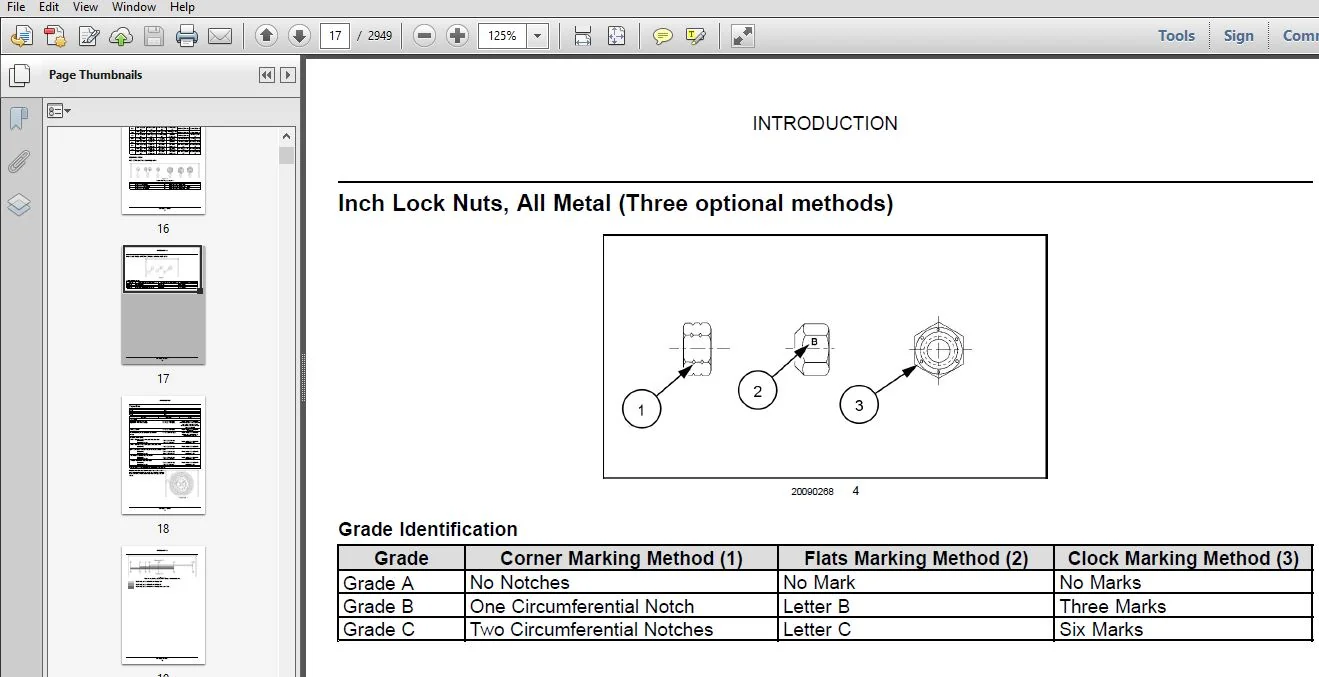Click thumbnails scrollbar up arrow

(x=287, y=137)
